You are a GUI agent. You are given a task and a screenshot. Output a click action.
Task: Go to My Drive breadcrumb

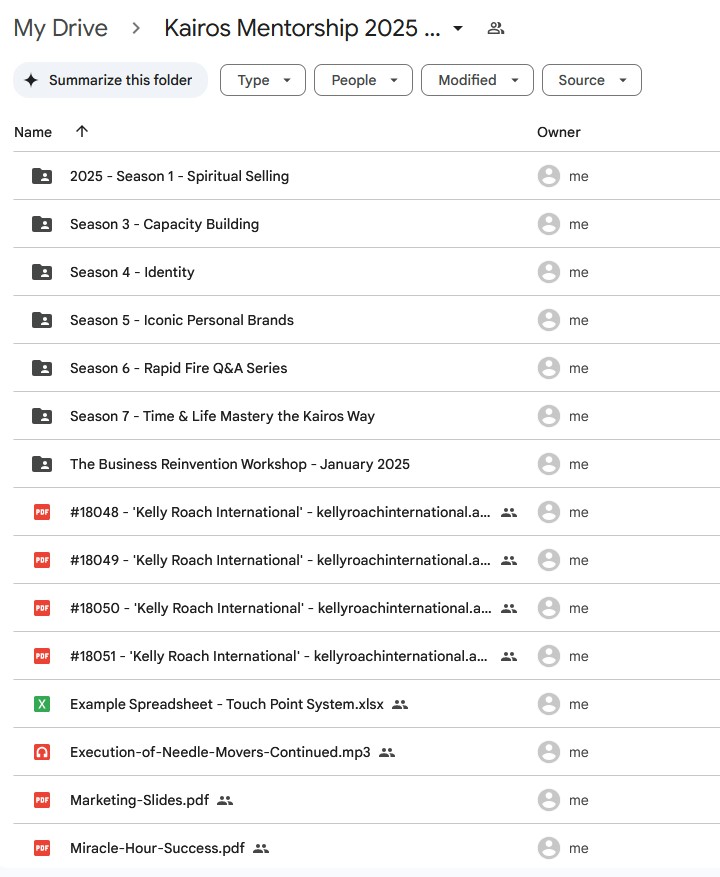coord(61,28)
